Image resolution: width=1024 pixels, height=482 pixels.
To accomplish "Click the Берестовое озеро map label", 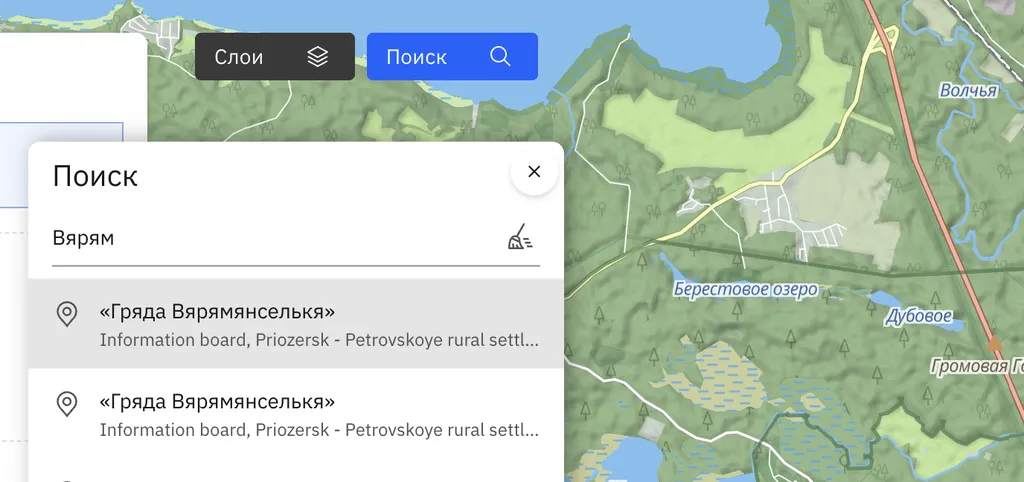I will click(745, 290).
